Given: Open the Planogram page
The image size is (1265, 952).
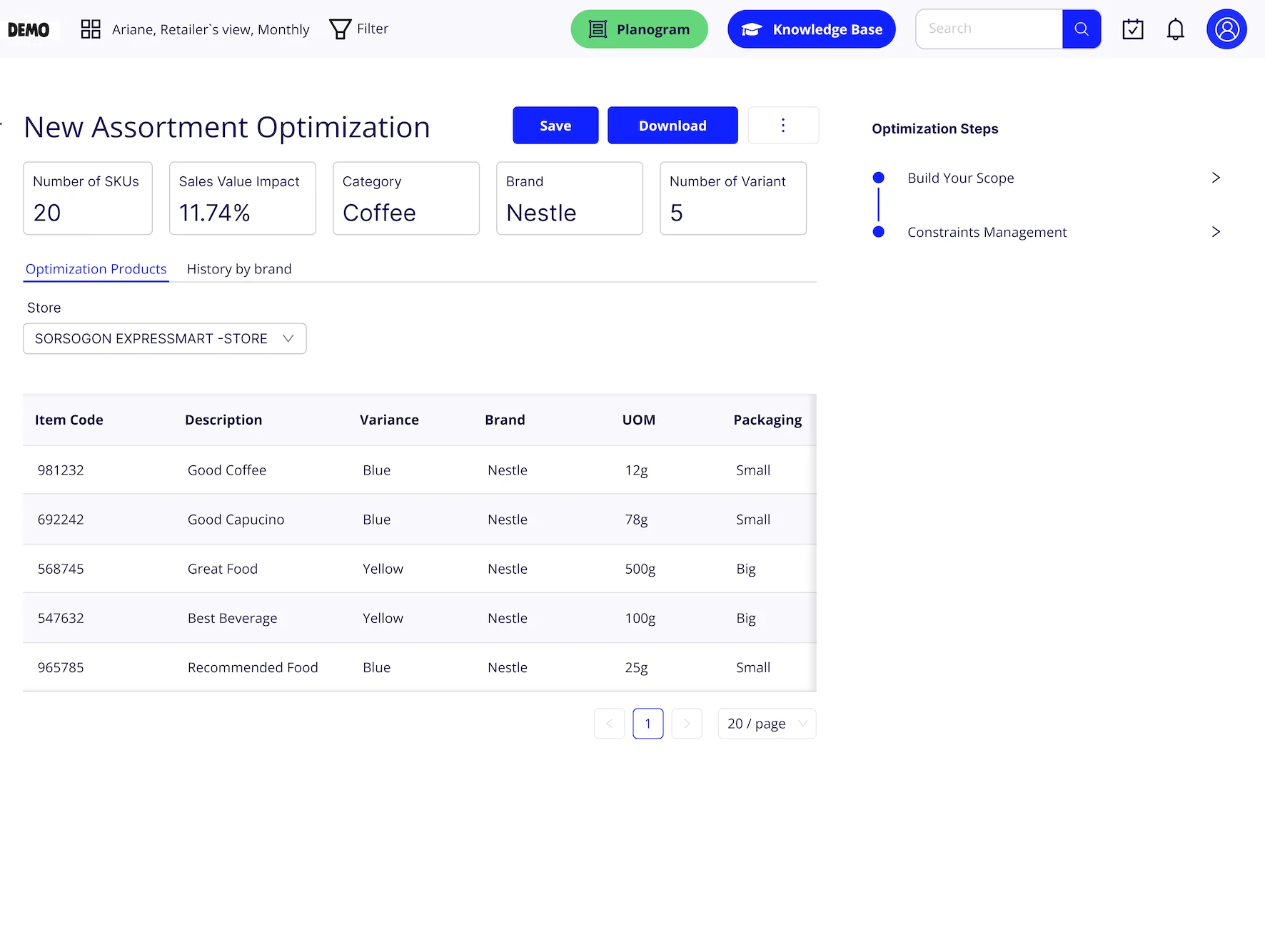Looking at the screenshot, I should [639, 29].
